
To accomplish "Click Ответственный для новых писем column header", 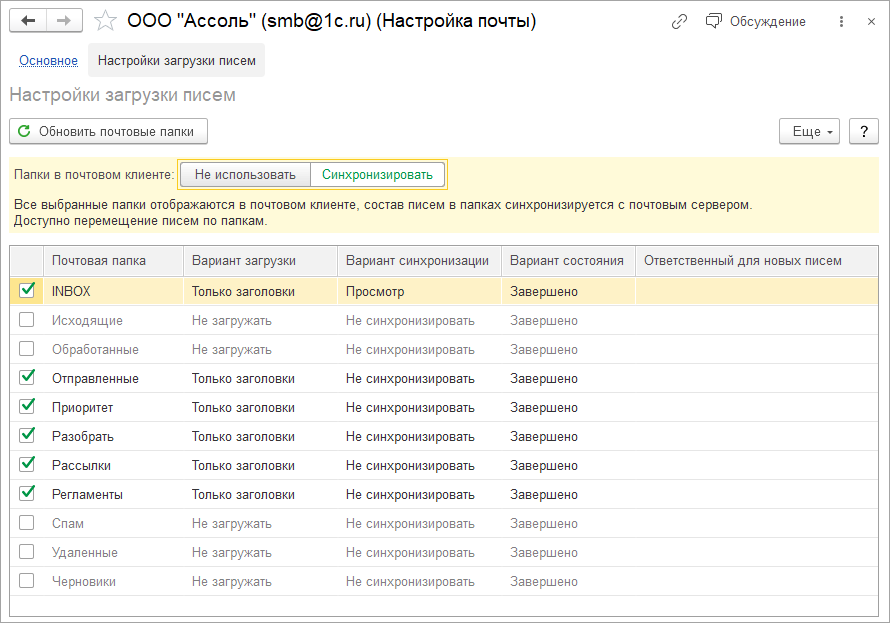I will 742,260.
